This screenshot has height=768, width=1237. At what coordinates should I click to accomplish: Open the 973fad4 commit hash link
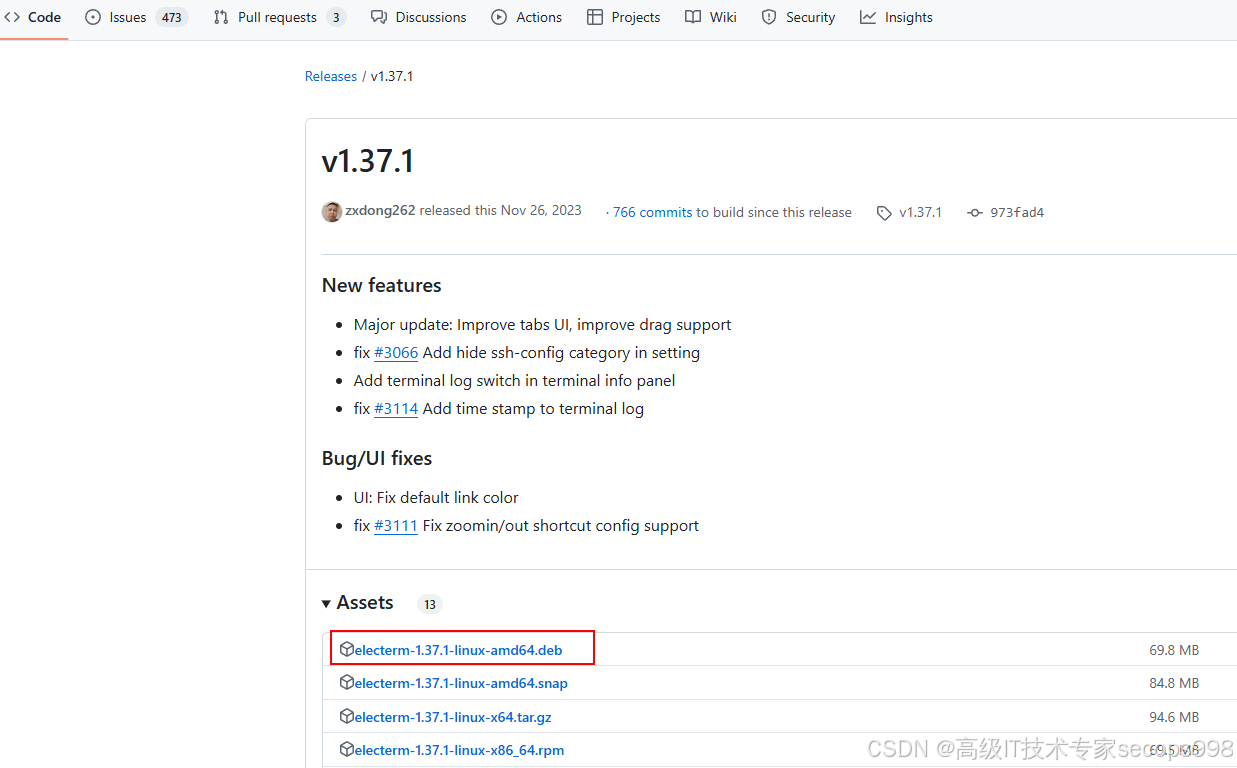[1017, 212]
